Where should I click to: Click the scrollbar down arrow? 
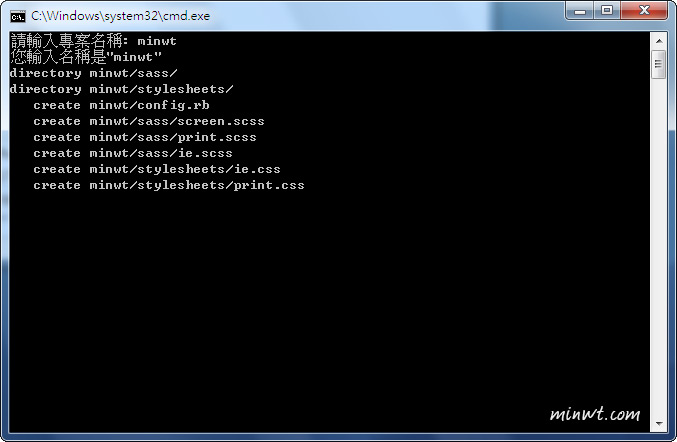[x=659, y=424]
